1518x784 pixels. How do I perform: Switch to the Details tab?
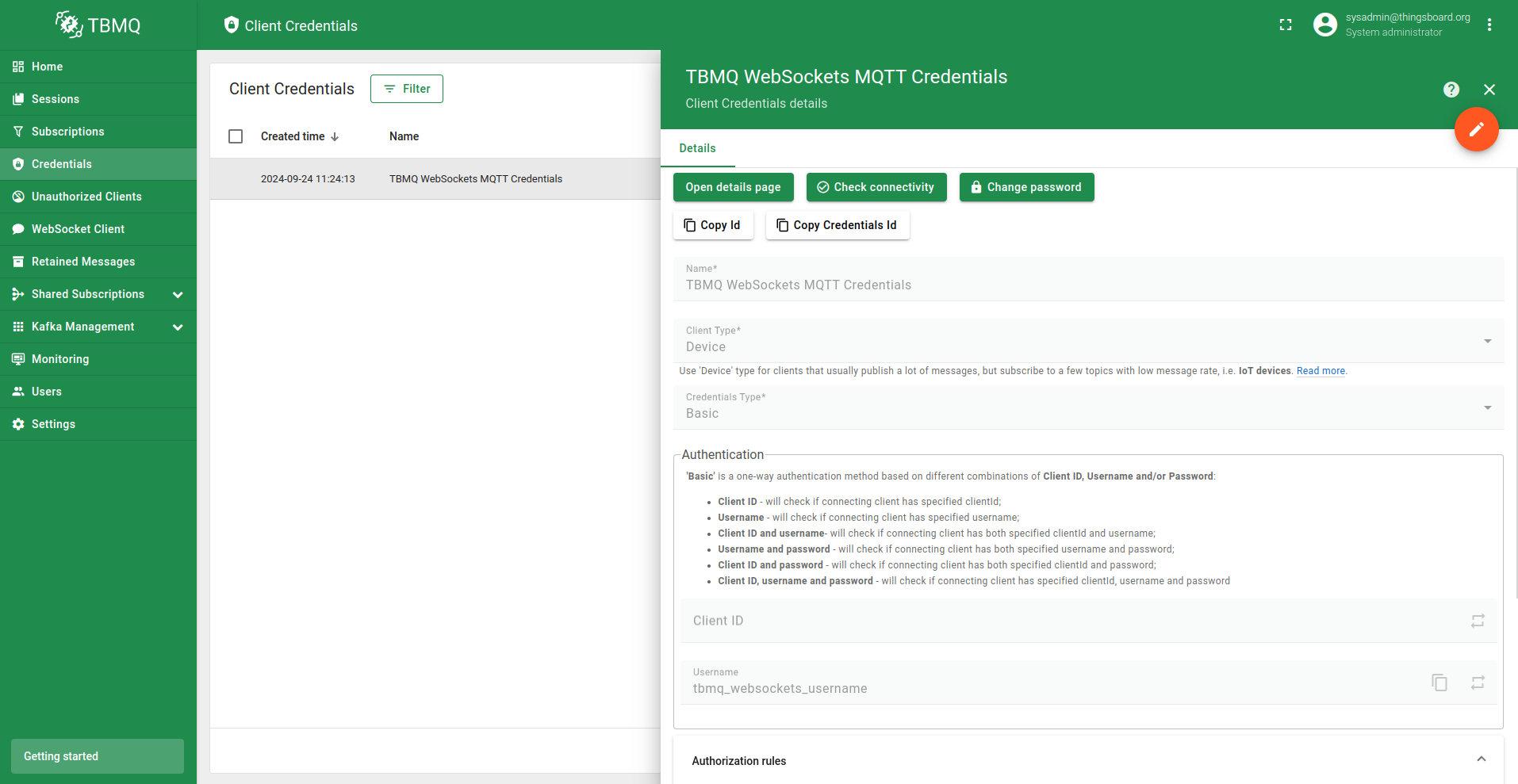click(x=697, y=148)
